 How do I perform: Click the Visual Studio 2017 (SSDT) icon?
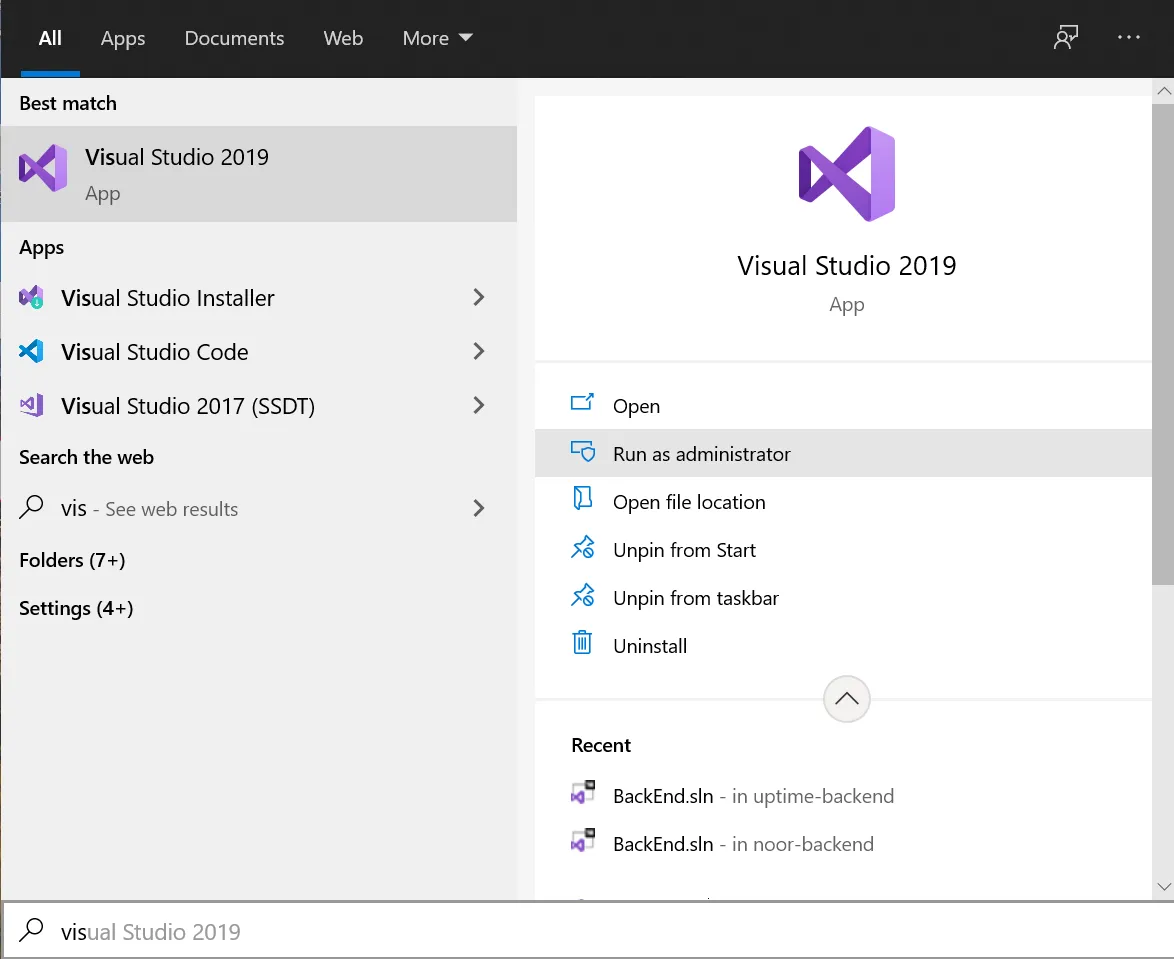point(32,406)
